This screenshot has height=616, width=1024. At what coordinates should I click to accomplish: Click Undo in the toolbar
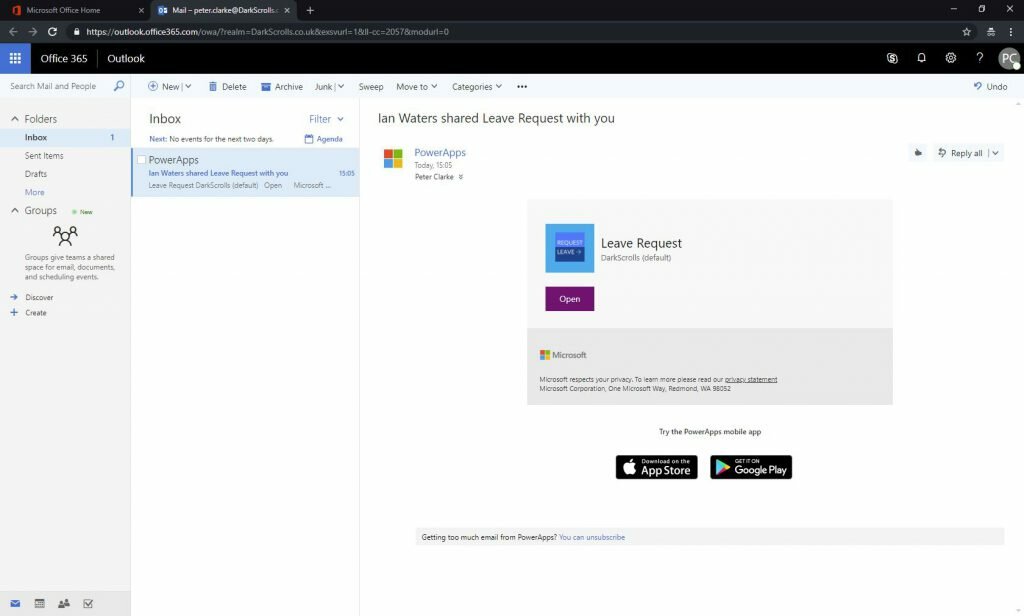[990, 86]
